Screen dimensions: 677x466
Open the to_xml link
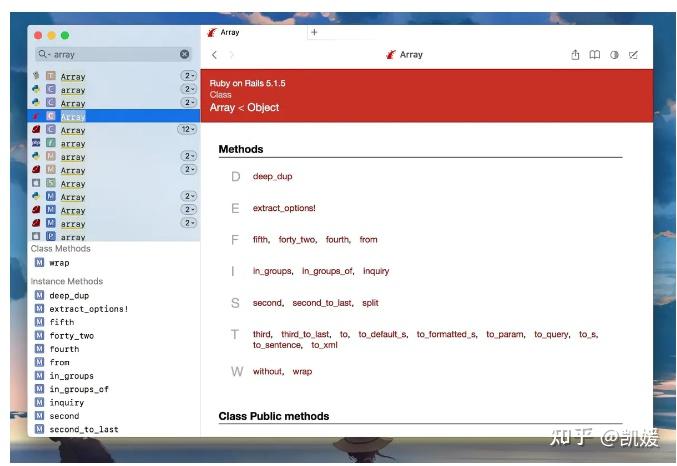[x=324, y=345]
